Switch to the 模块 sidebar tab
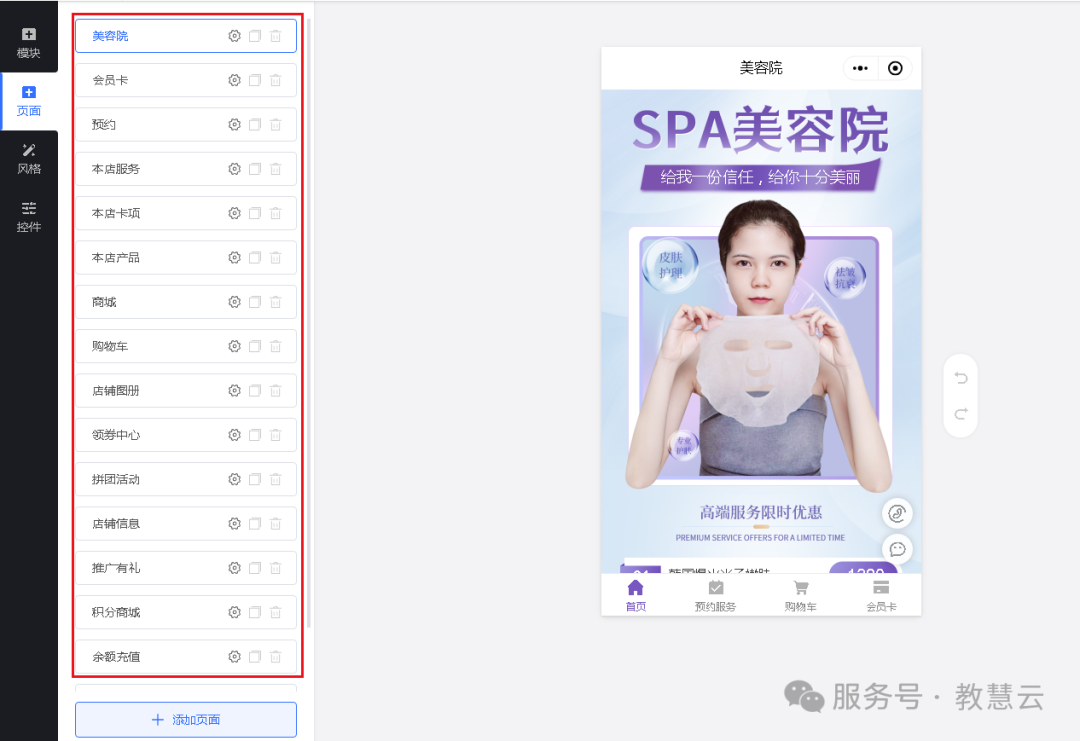1080x741 pixels. (x=29, y=43)
